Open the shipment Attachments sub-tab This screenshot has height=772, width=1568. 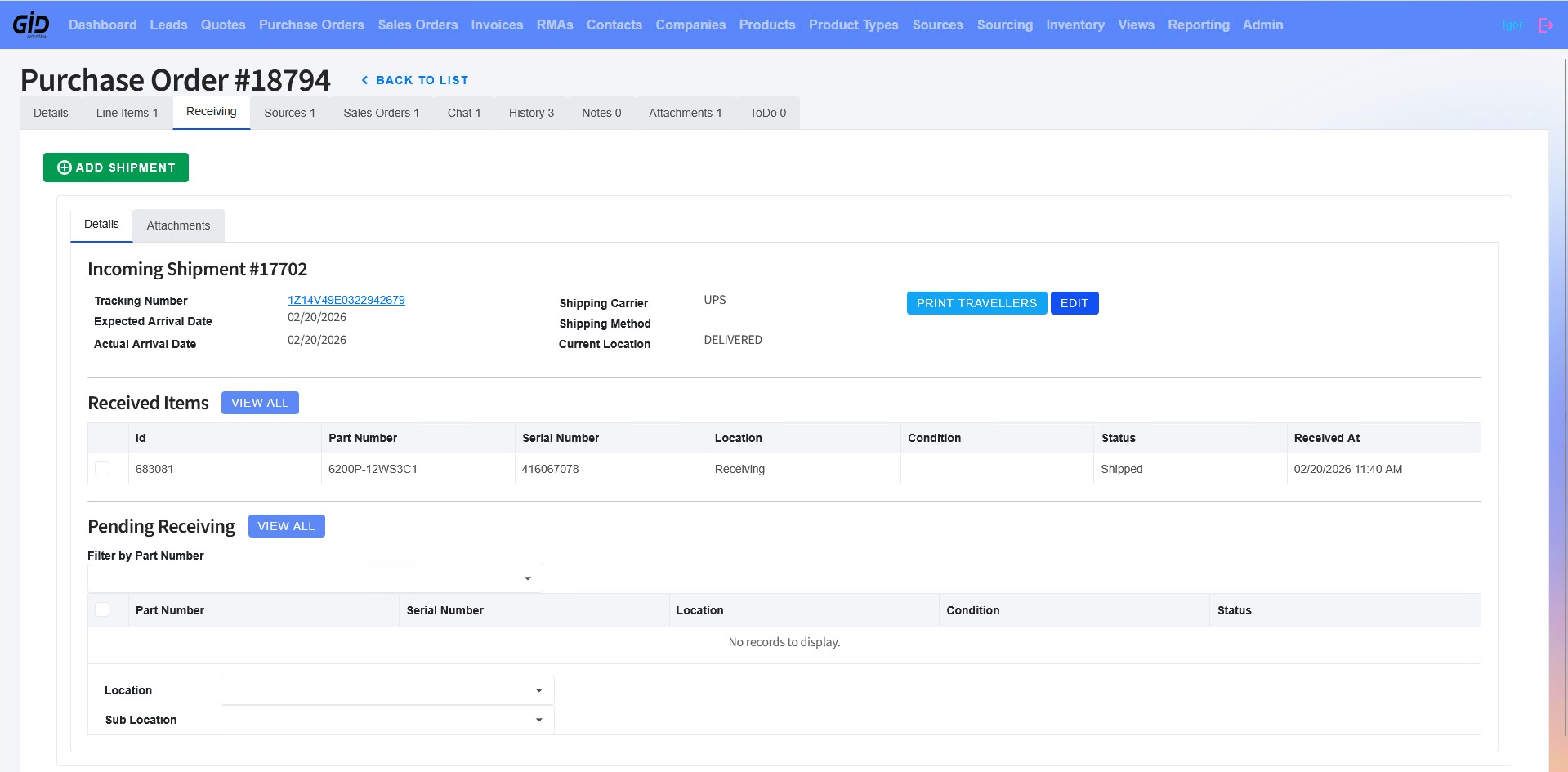click(178, 225)
